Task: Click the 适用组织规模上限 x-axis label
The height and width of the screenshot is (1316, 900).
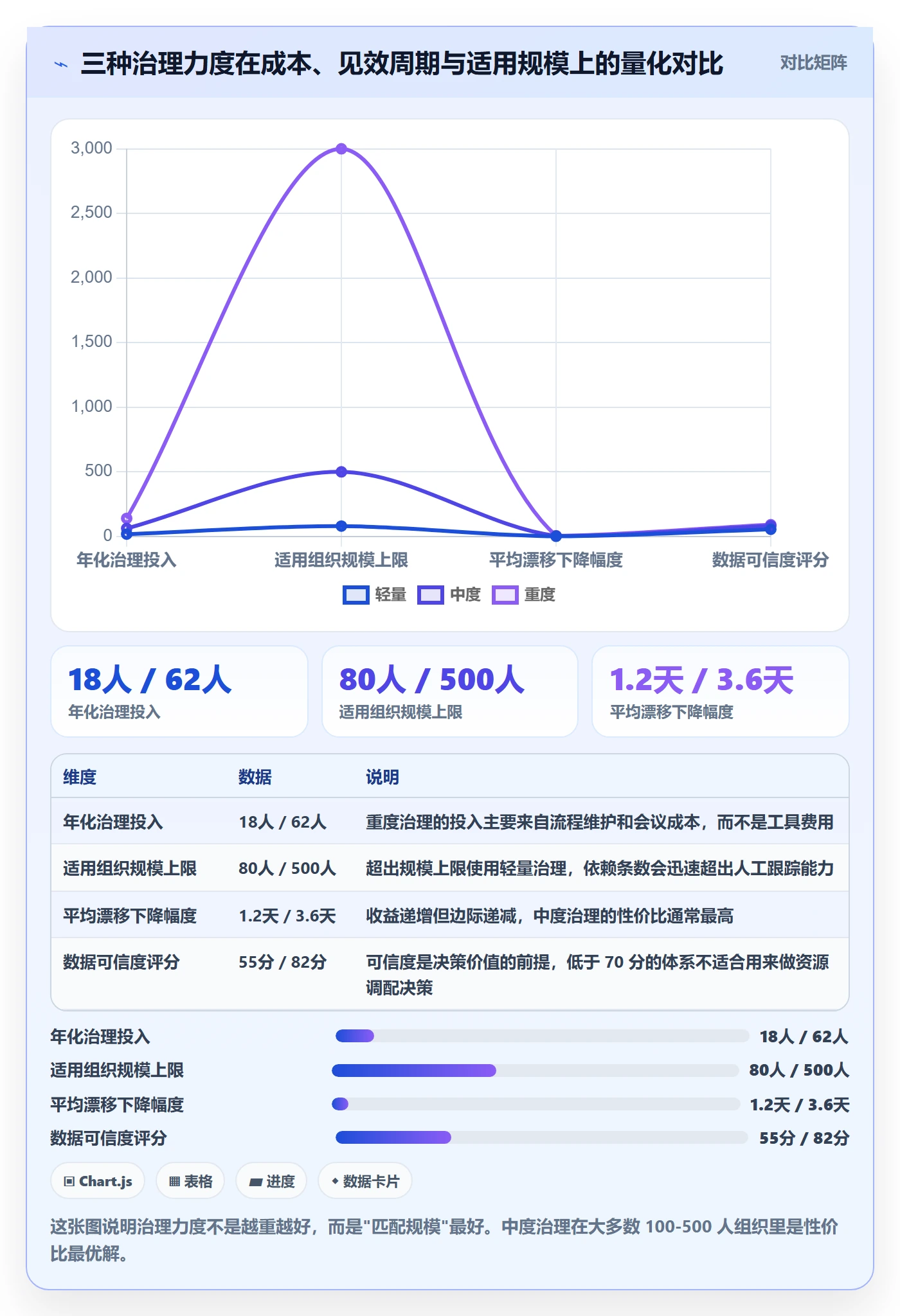Action: click(341, 560)
